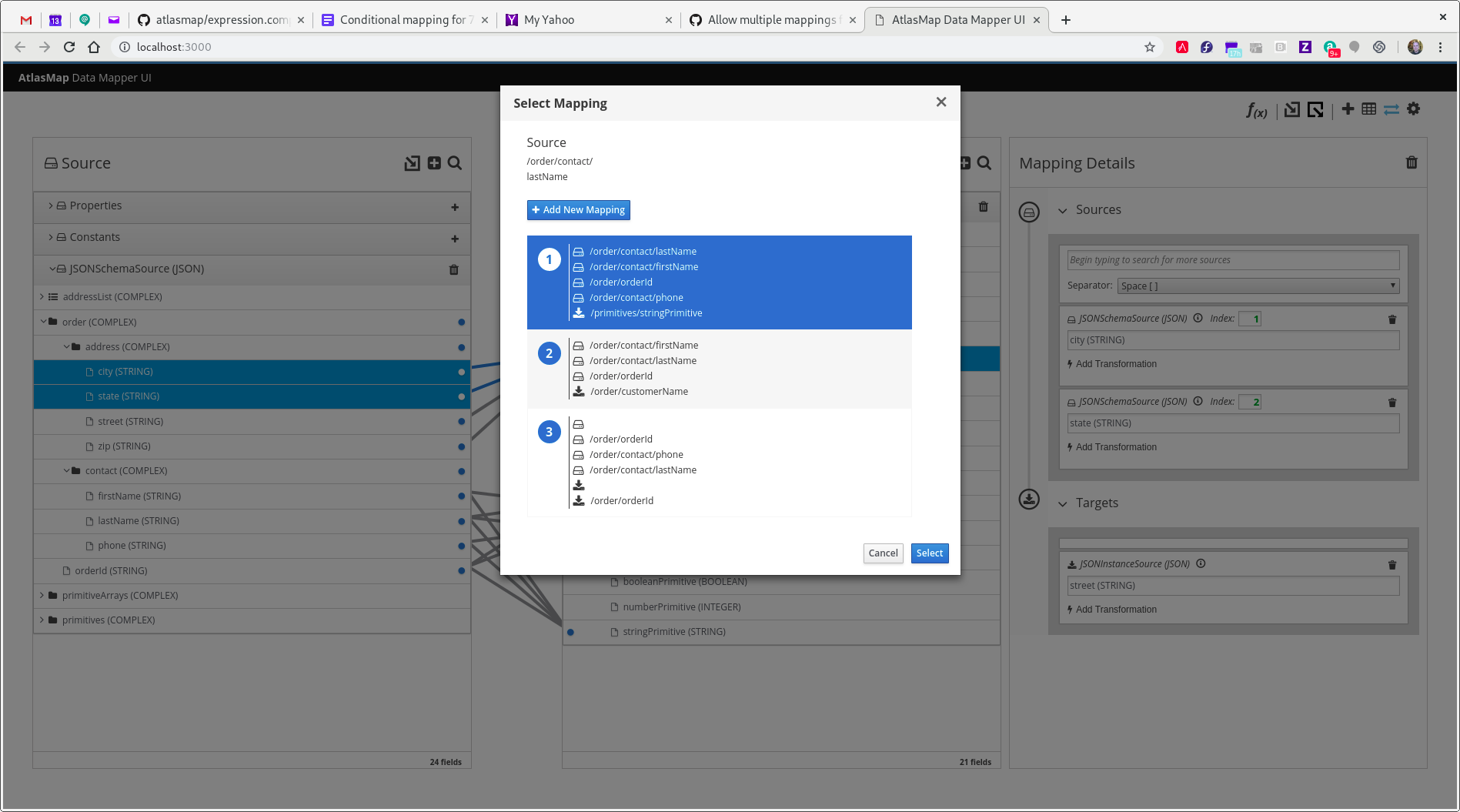Show the mapping table icon
The width and height of the screenshot is (1460, 812).
point(1369,109)
